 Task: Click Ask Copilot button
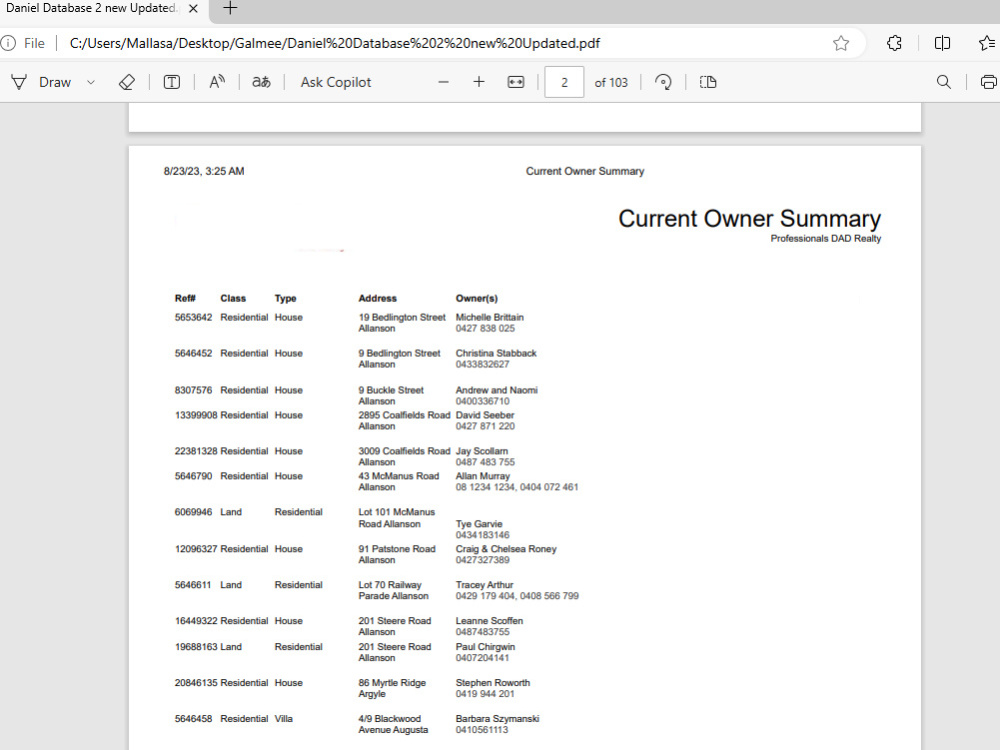[335, 82]
